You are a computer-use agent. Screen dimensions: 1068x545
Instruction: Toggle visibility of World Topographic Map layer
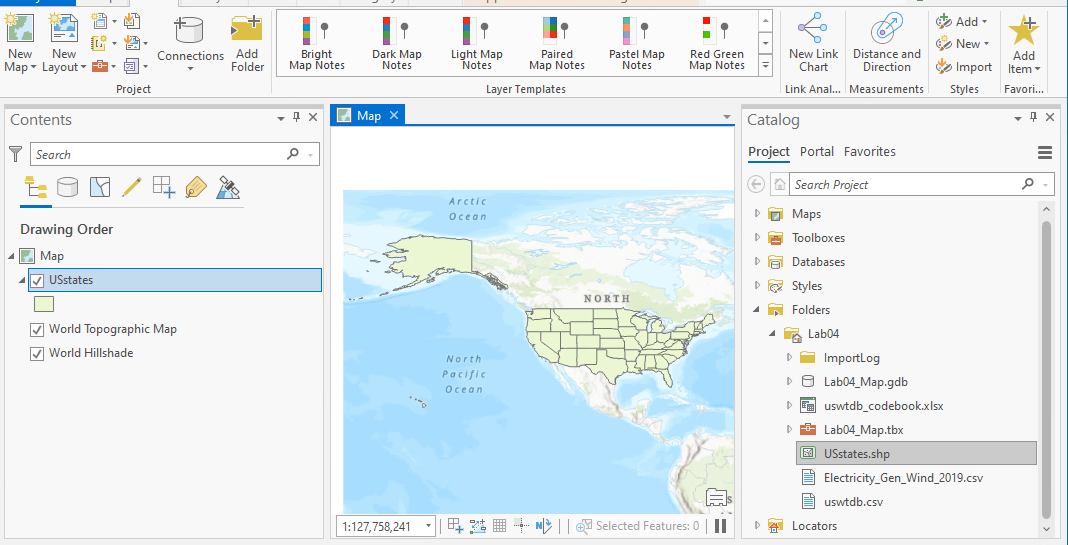coord(37,330)
